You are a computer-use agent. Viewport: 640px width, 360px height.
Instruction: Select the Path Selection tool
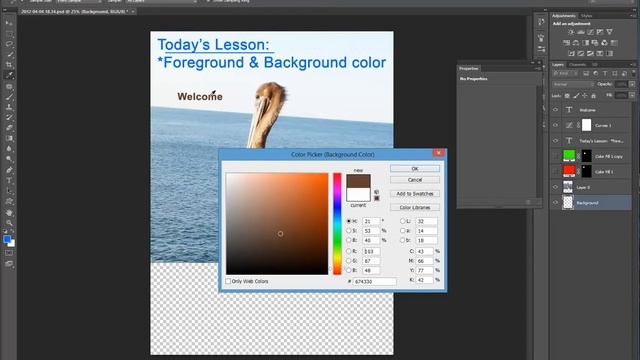coord(9,191)
